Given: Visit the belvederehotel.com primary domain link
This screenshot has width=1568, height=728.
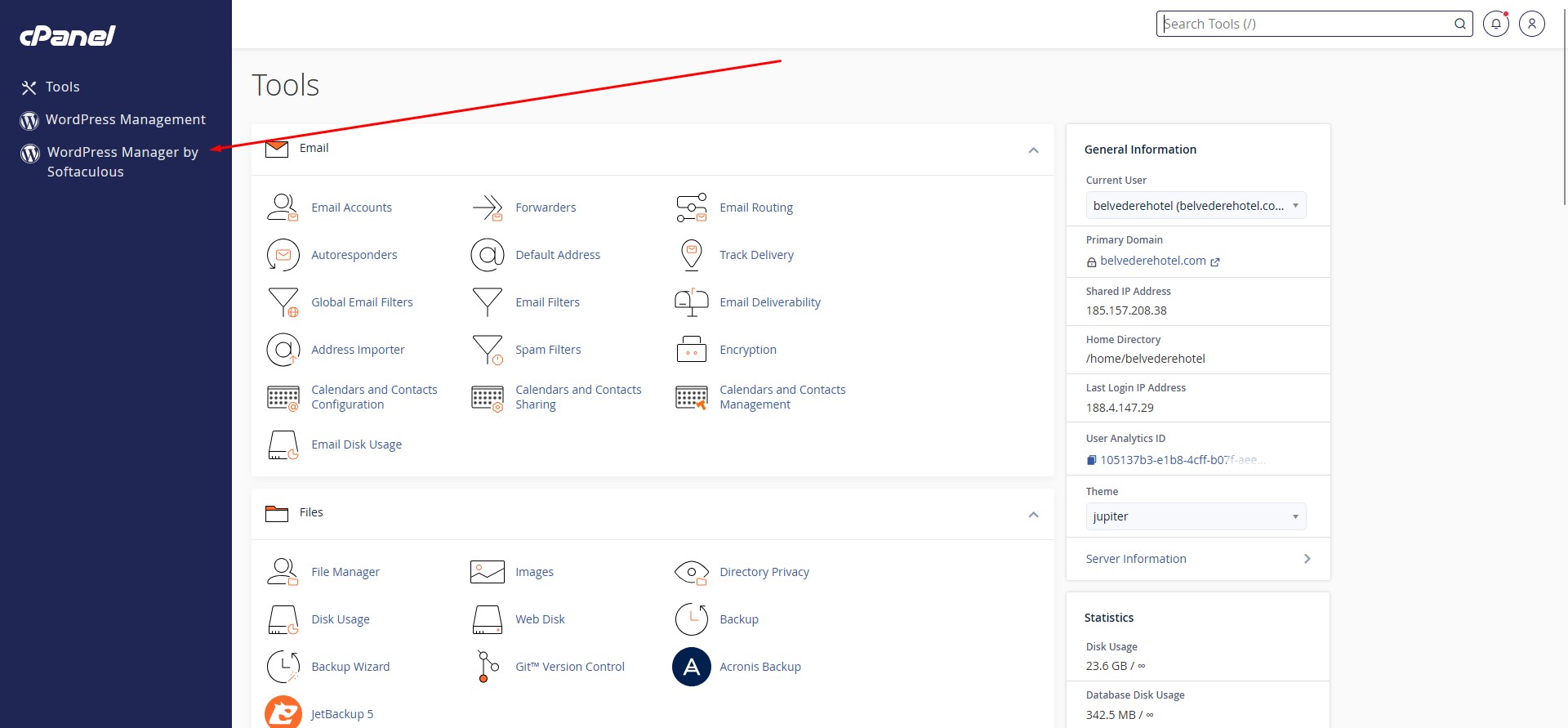Looking at the screenshot, I should (x=1152, y=261).
